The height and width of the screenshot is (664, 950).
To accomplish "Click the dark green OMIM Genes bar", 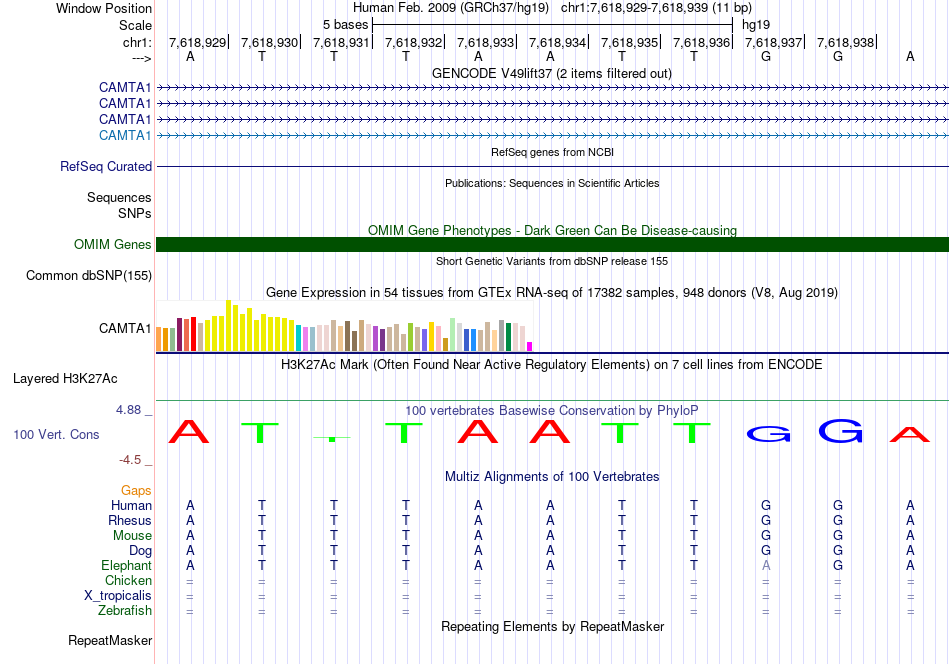I will tap(552, 244).
